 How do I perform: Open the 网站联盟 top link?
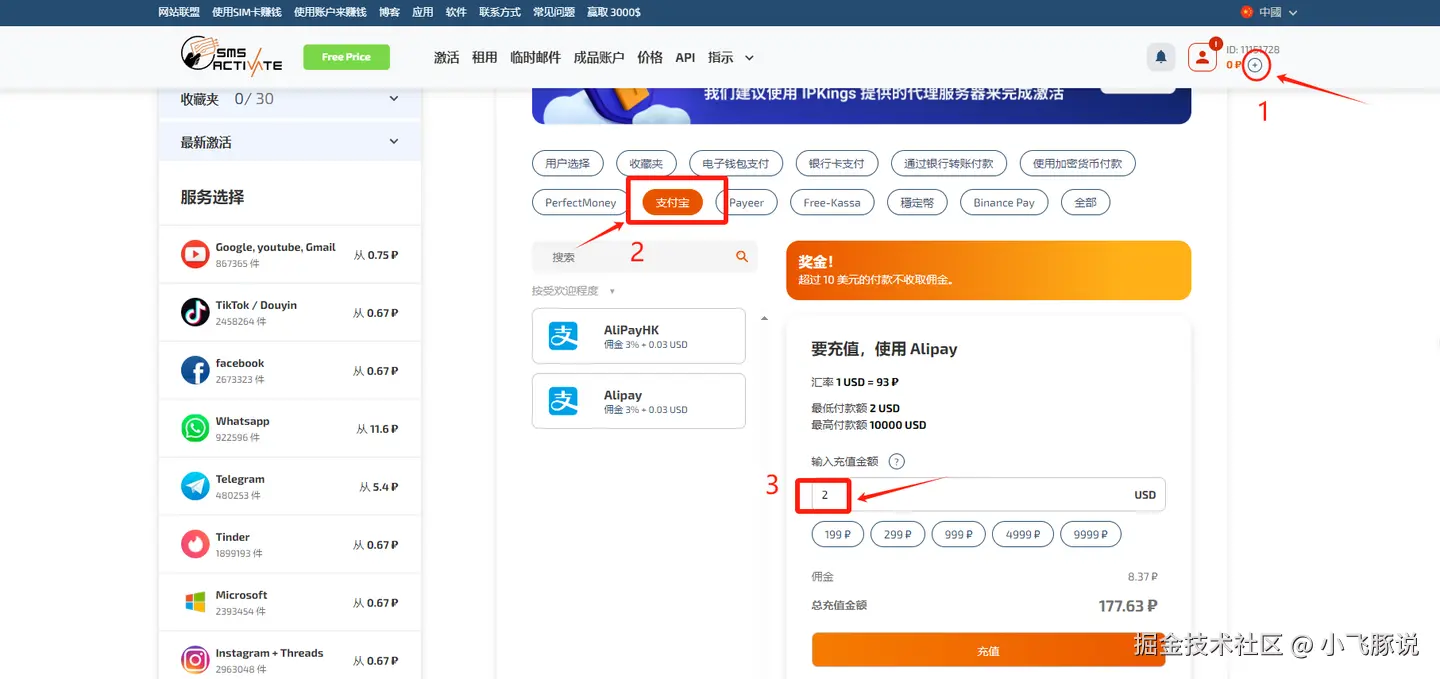pyautogui.click(x=179, y=12)
